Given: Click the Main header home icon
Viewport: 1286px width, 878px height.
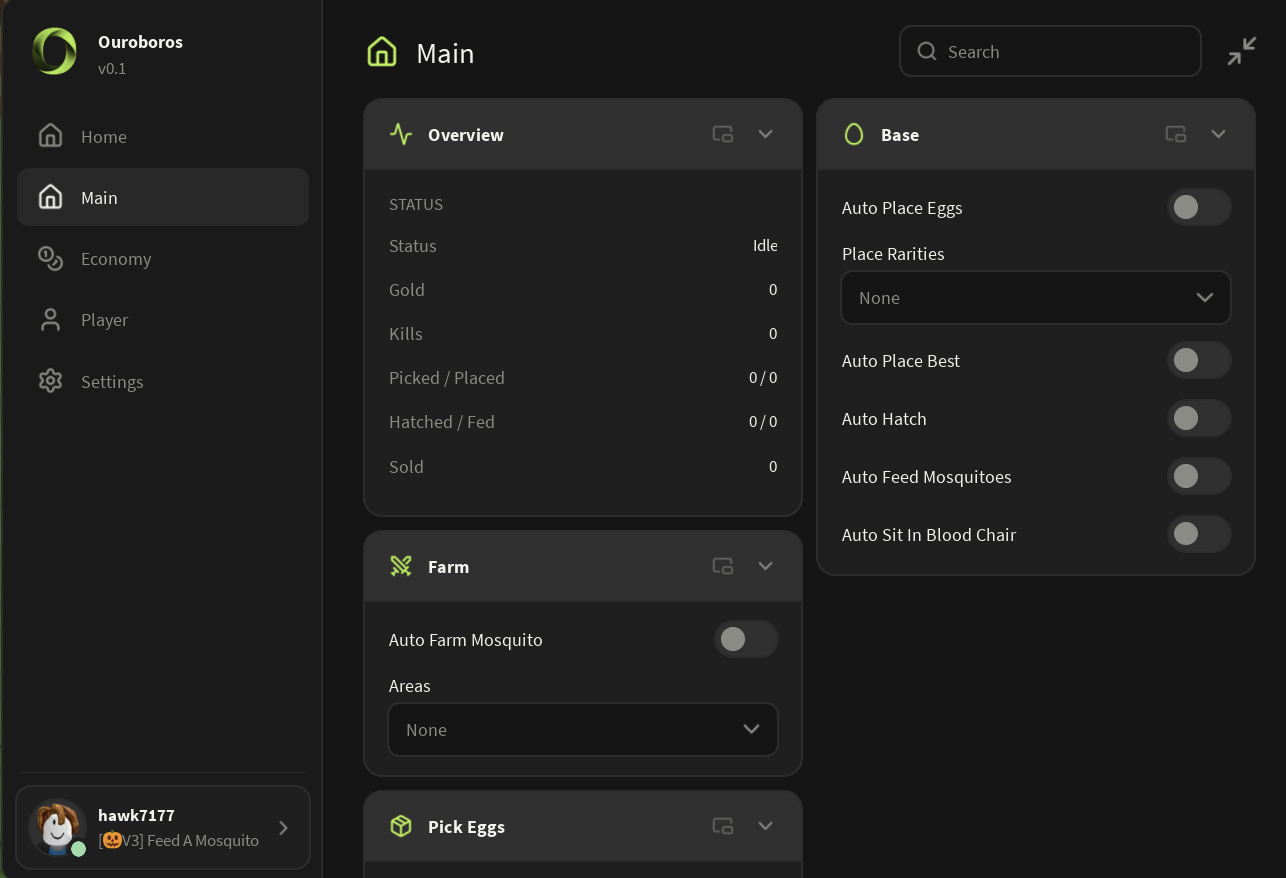Looking at the screenshot, I should [382, 52].
